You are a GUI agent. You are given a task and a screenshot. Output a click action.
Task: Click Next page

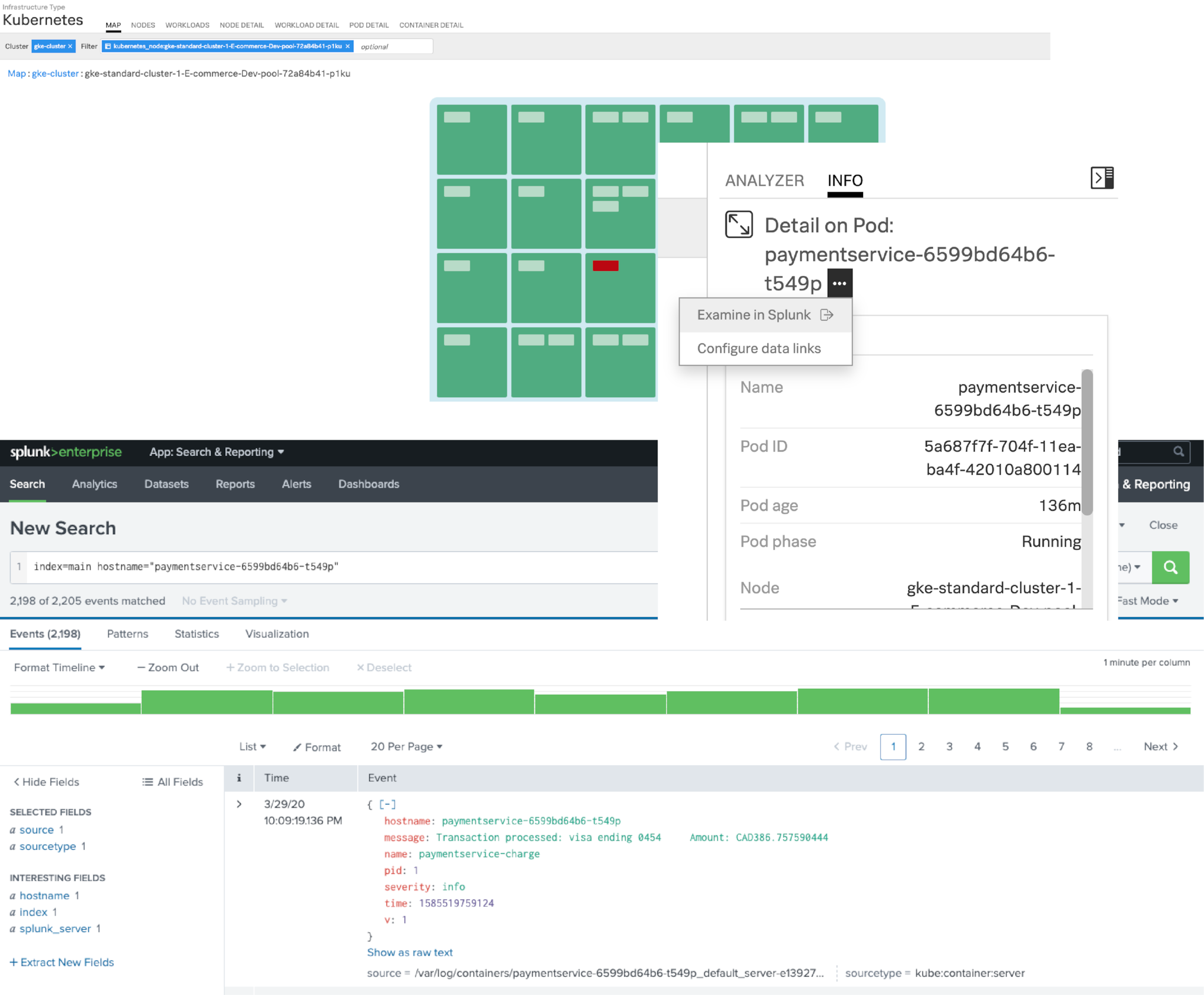coord(1161,746)
